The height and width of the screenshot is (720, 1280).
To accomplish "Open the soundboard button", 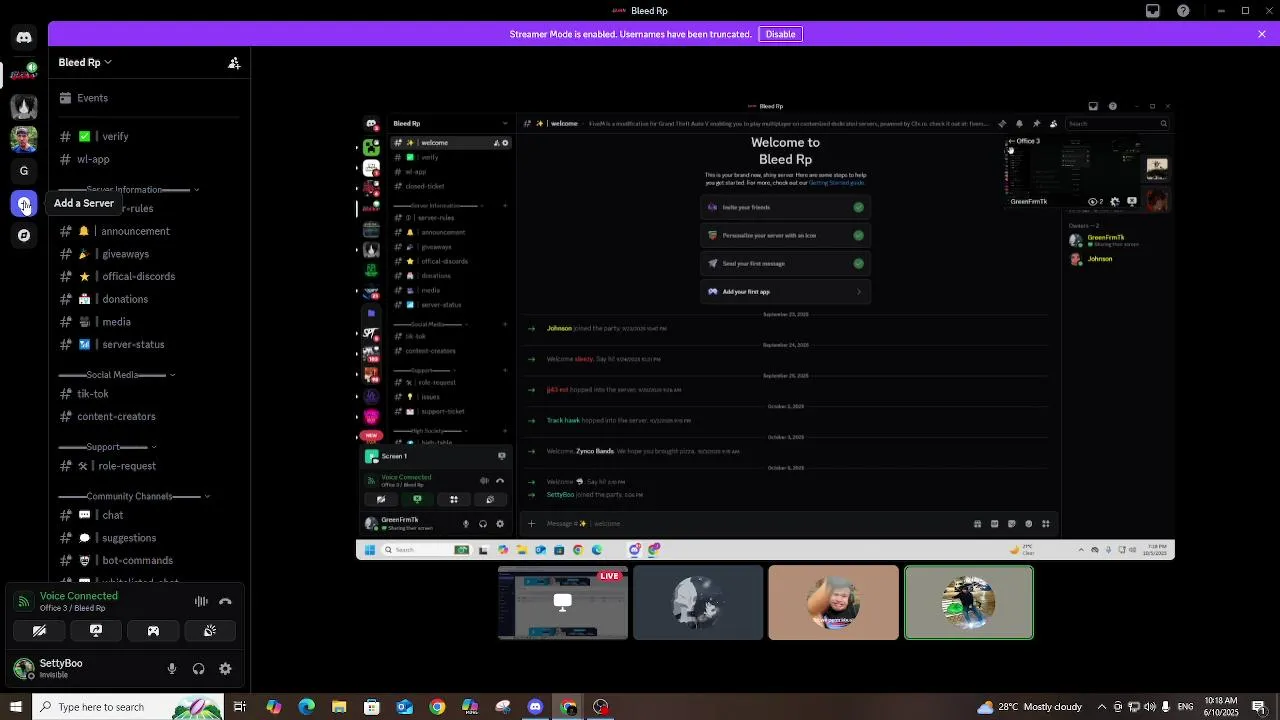I will 210,631.
